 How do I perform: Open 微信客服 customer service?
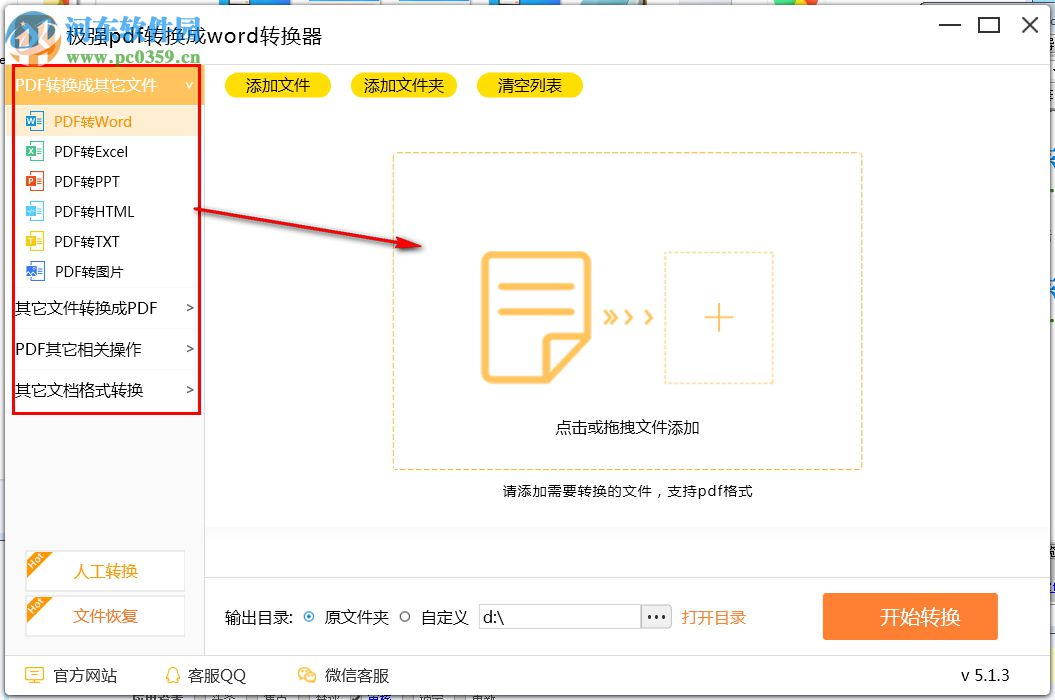pos(345,676)
